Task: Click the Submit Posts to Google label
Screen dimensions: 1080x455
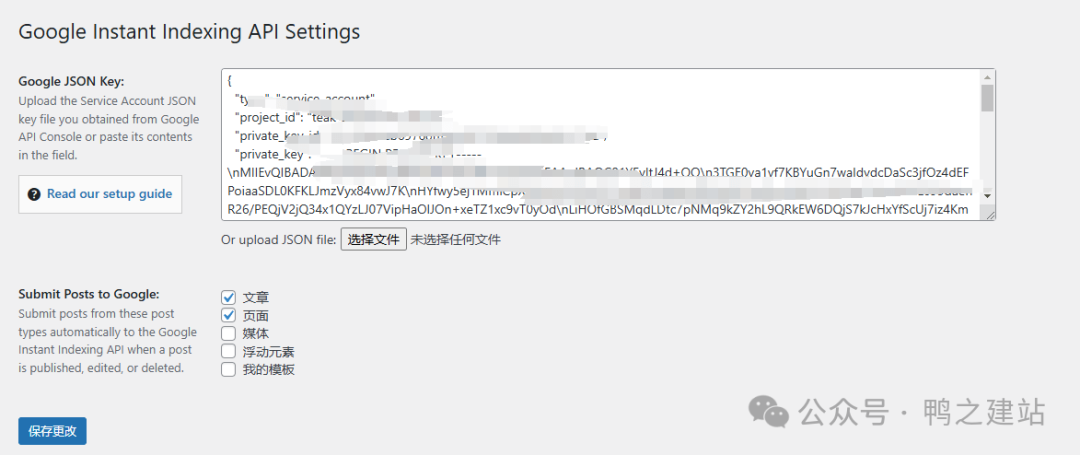Action: tap(88, 294)
